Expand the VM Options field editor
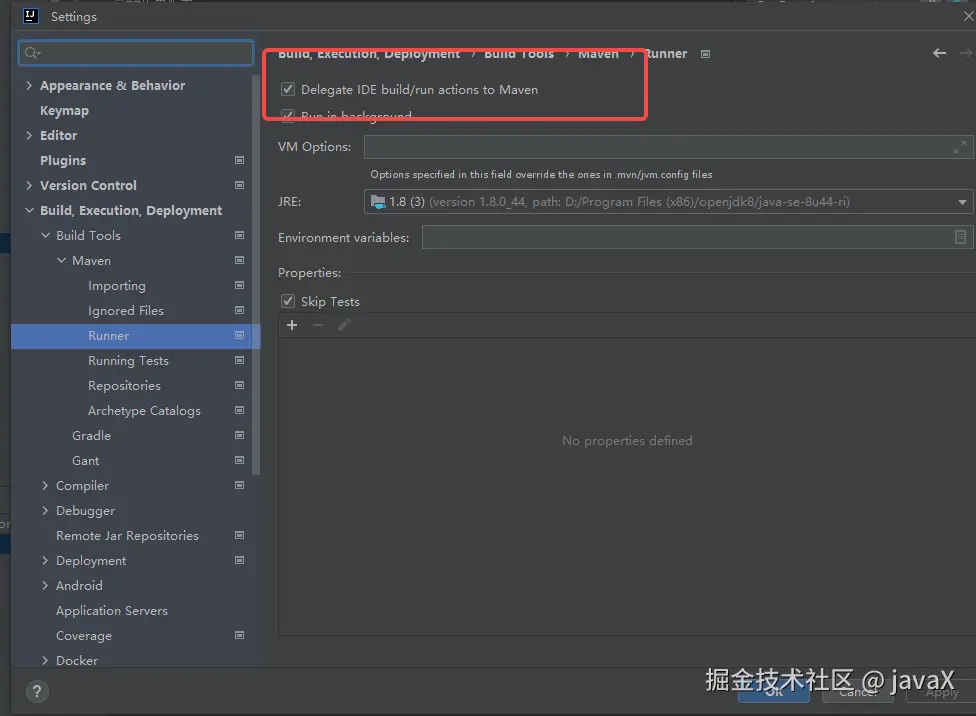The height and width of the screenshot is (716, 976). tap(960, 147)
